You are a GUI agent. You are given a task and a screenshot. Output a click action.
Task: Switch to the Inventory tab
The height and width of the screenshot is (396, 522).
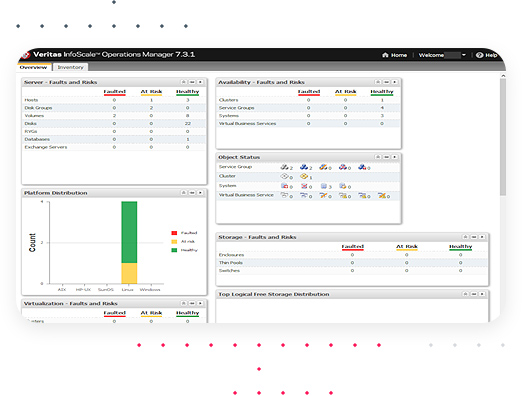pos(70,67)
